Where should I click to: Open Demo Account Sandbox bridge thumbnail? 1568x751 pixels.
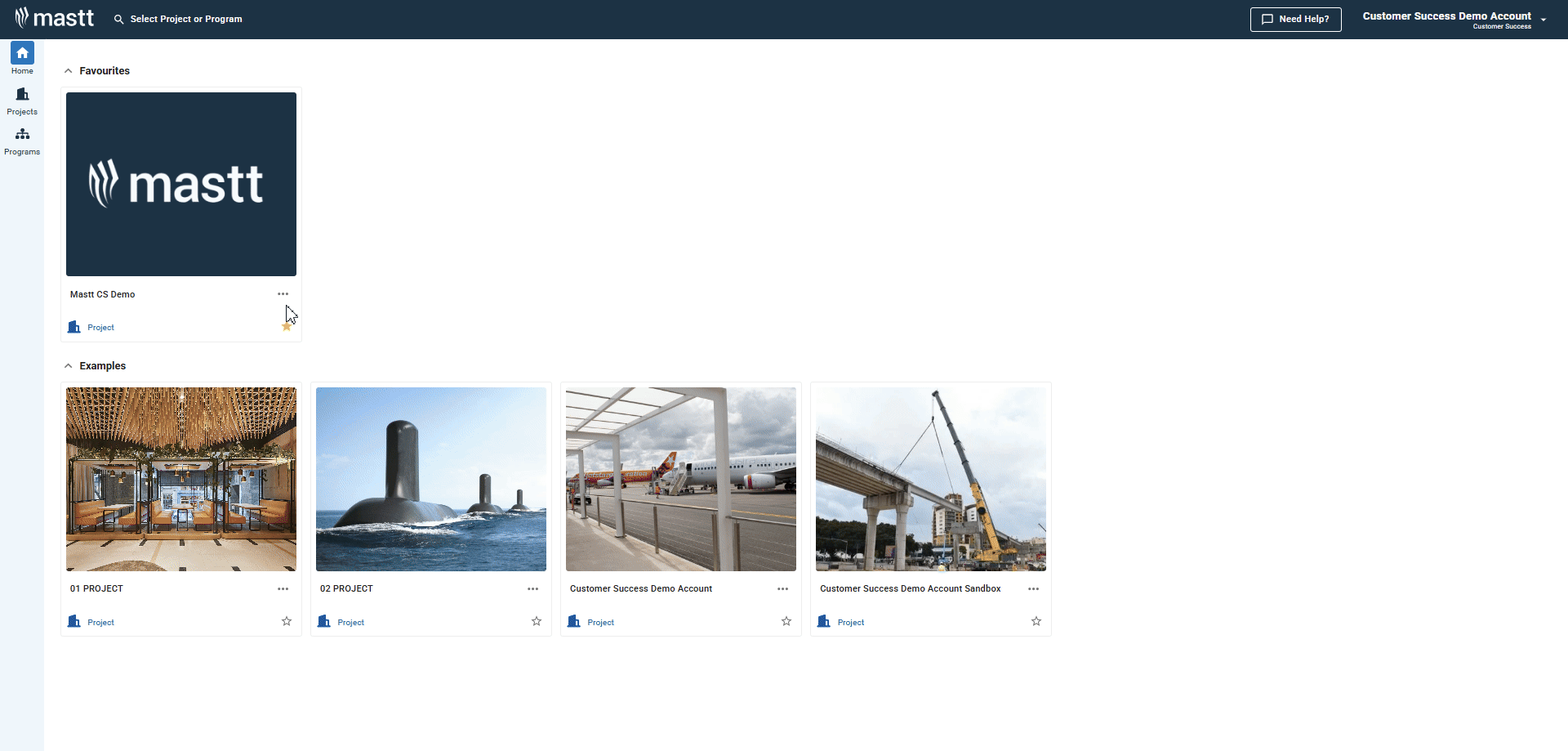[931, 479]
